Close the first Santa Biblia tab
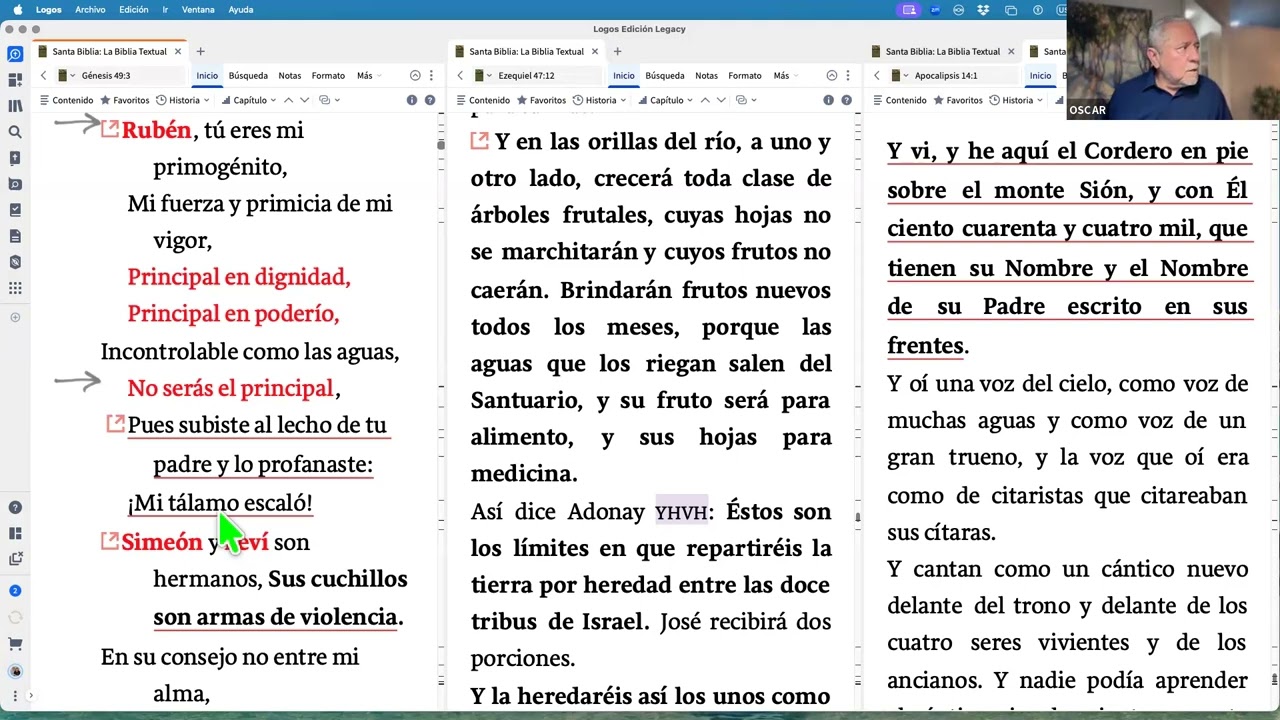Screen dimensions: 1280x720 [178, 51]
